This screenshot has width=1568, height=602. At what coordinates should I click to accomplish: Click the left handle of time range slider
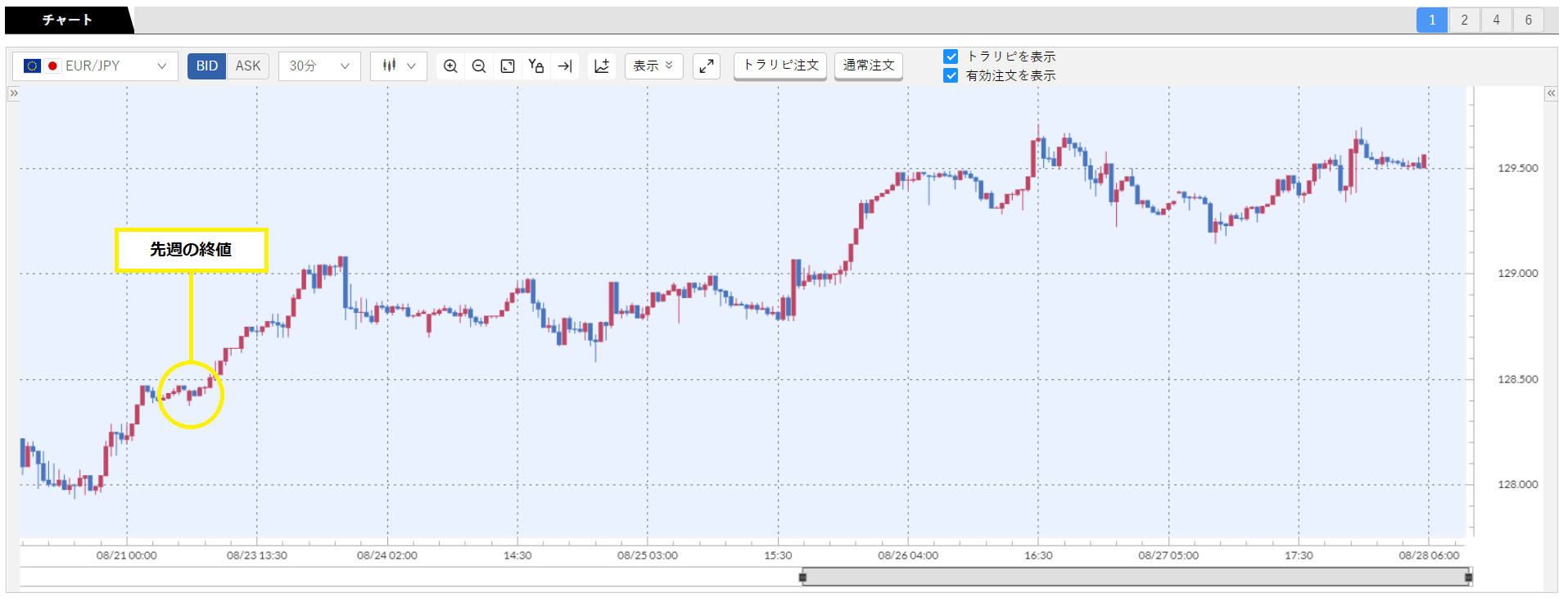803,577
